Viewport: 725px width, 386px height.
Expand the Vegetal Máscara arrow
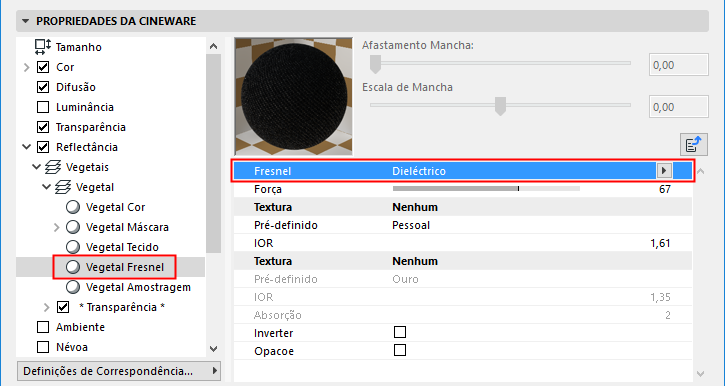(x=57, y=227)
